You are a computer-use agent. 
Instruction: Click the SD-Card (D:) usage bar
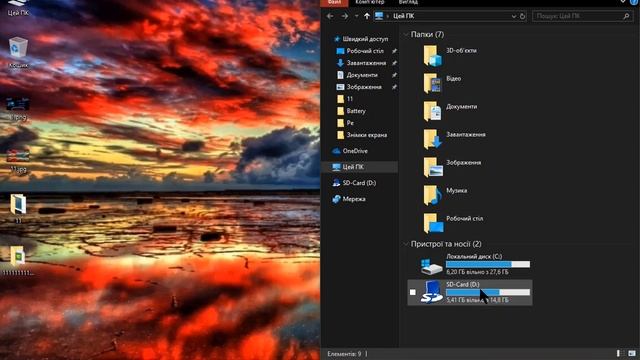[x=488, y=292]
